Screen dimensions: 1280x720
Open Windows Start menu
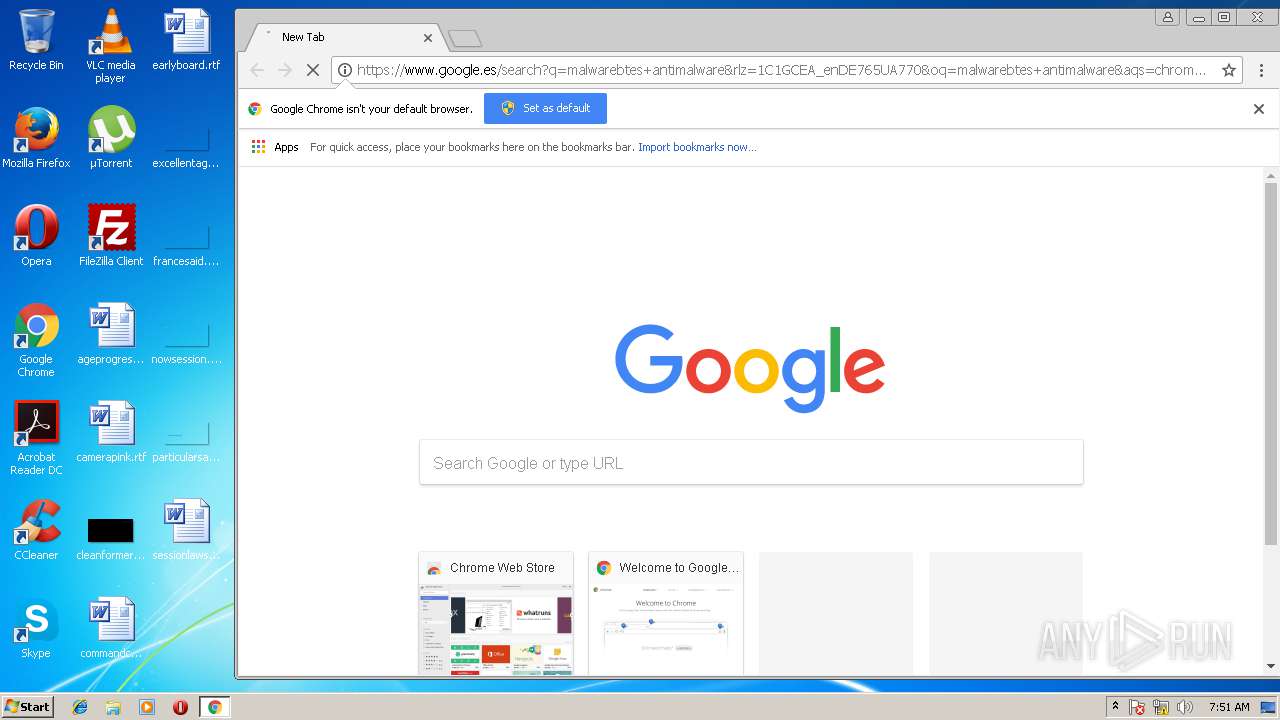click(28, 707)
